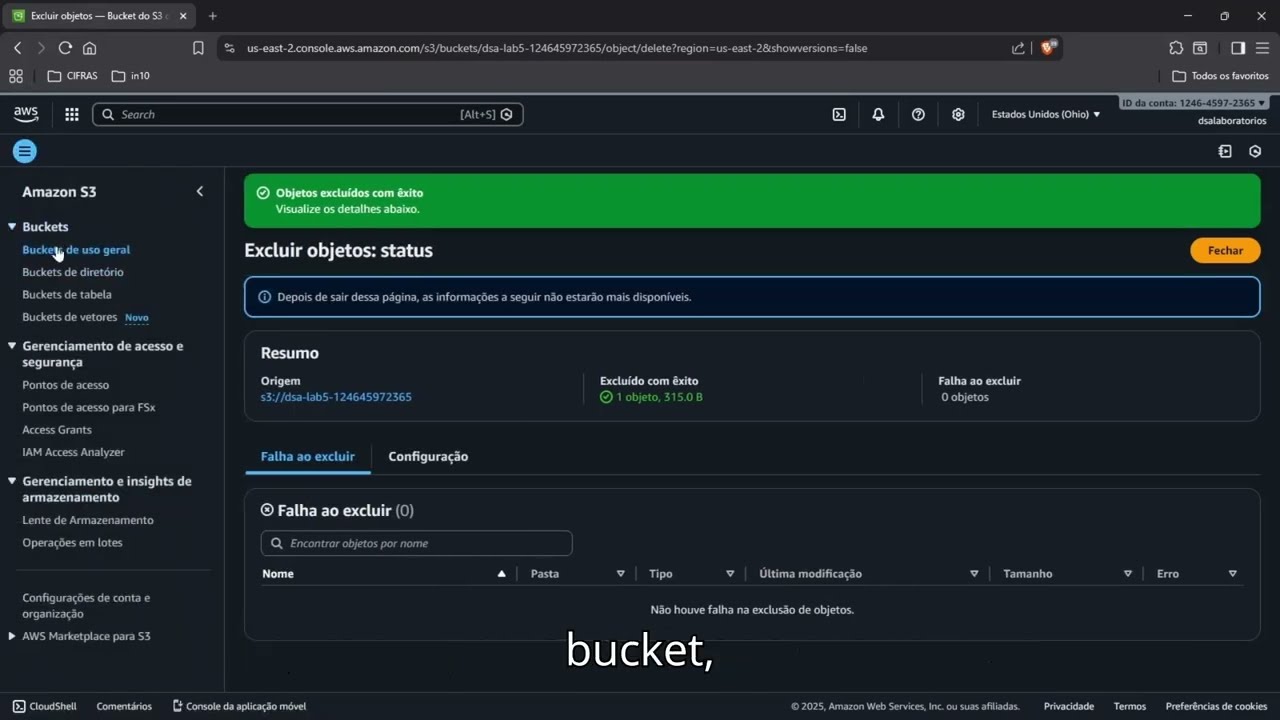This screenshot has width=1280, height=720.
Task: Toggle browser sidebar panel icon
Action: pos(1238,48)
